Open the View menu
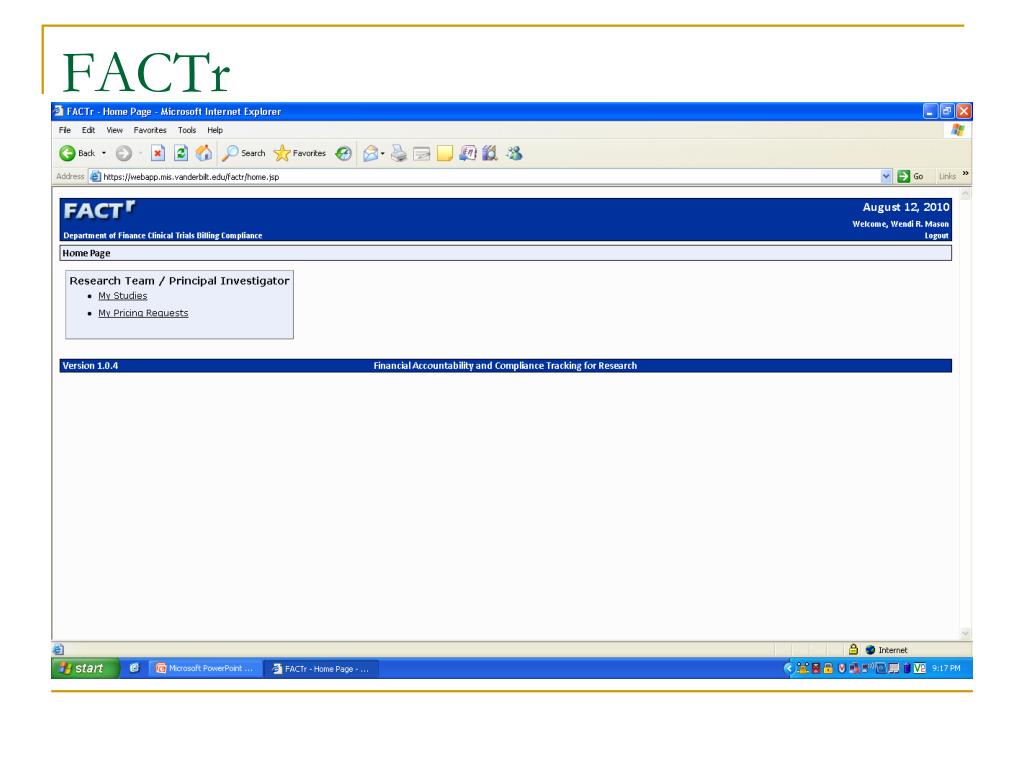1024x768 pixels. click(x=114, y=130)
